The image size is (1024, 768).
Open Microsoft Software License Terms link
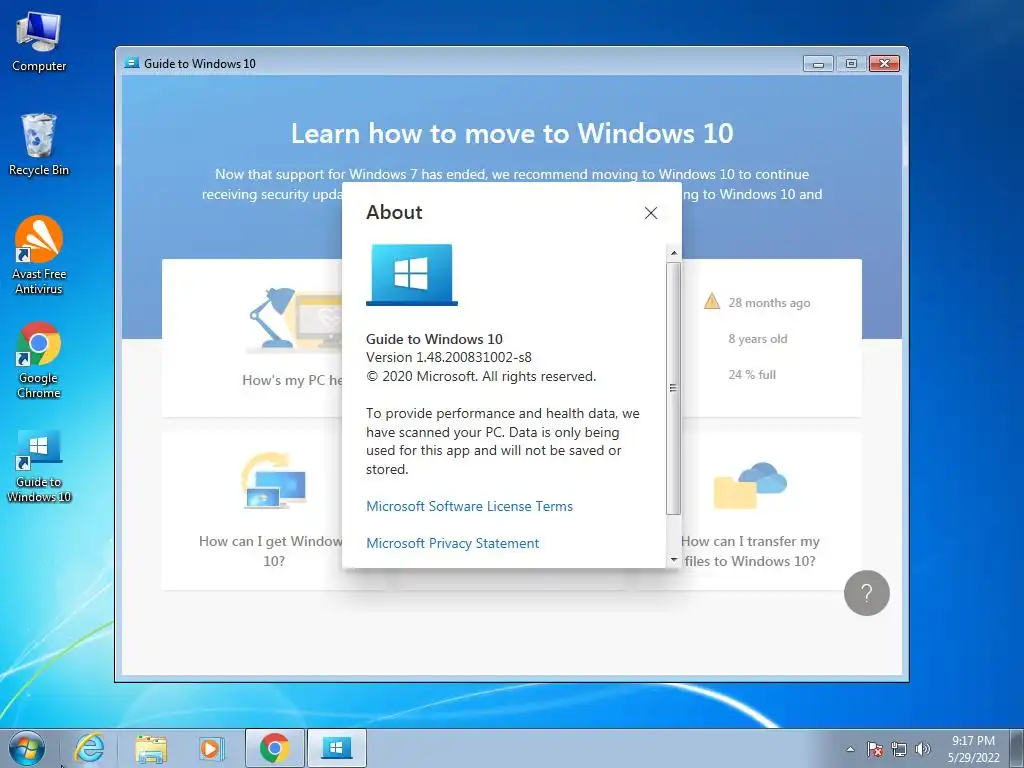pos(469,506)
